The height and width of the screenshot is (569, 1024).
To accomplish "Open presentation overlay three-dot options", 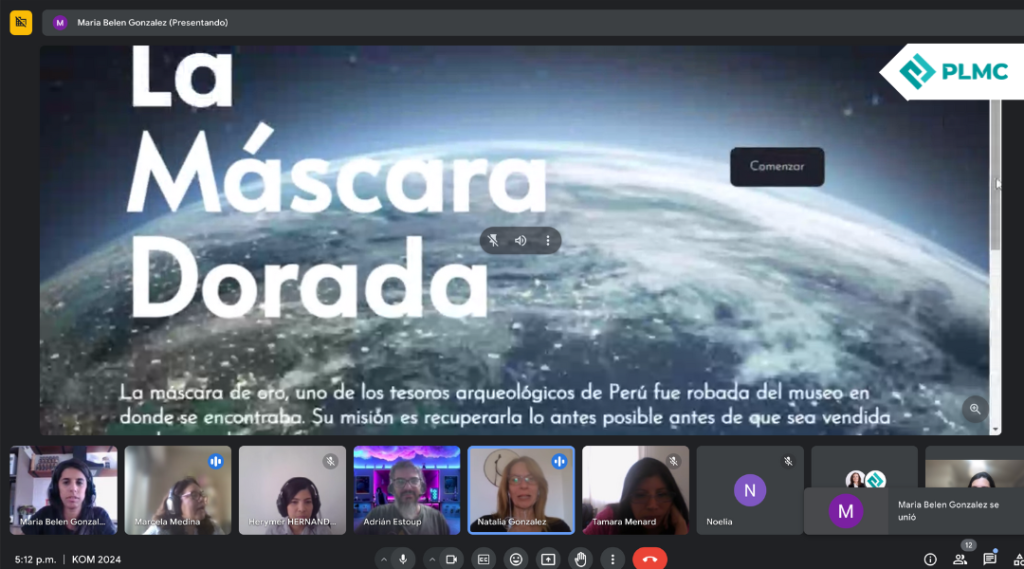I will (x=547, y=240).
